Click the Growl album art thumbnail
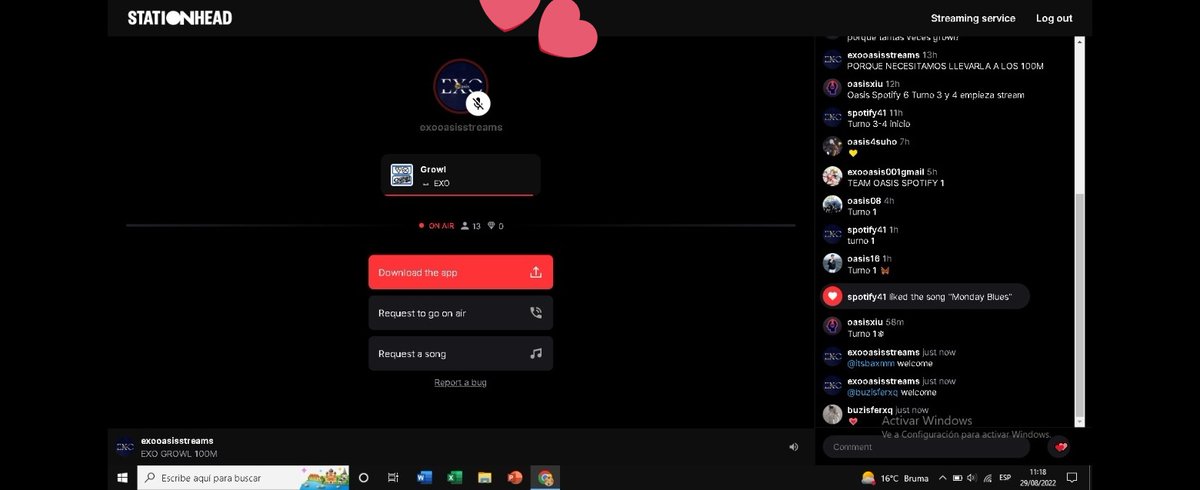1200x490 pixels. 401,175
